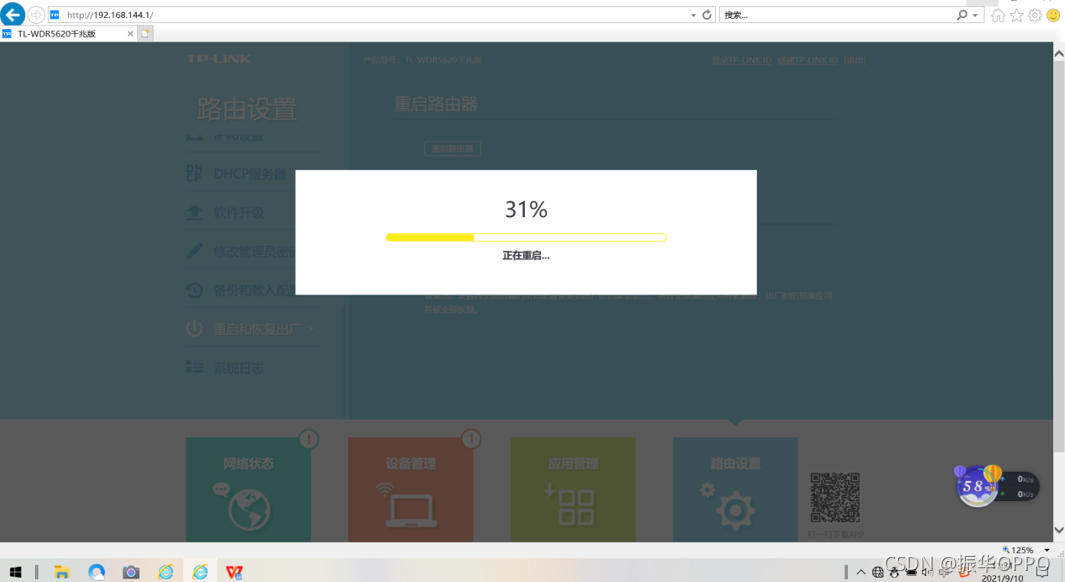Open the 备份和载入配置 menu item
Image resolution: width=1065 pixels, height=582 pixels.
pos(240,290)
